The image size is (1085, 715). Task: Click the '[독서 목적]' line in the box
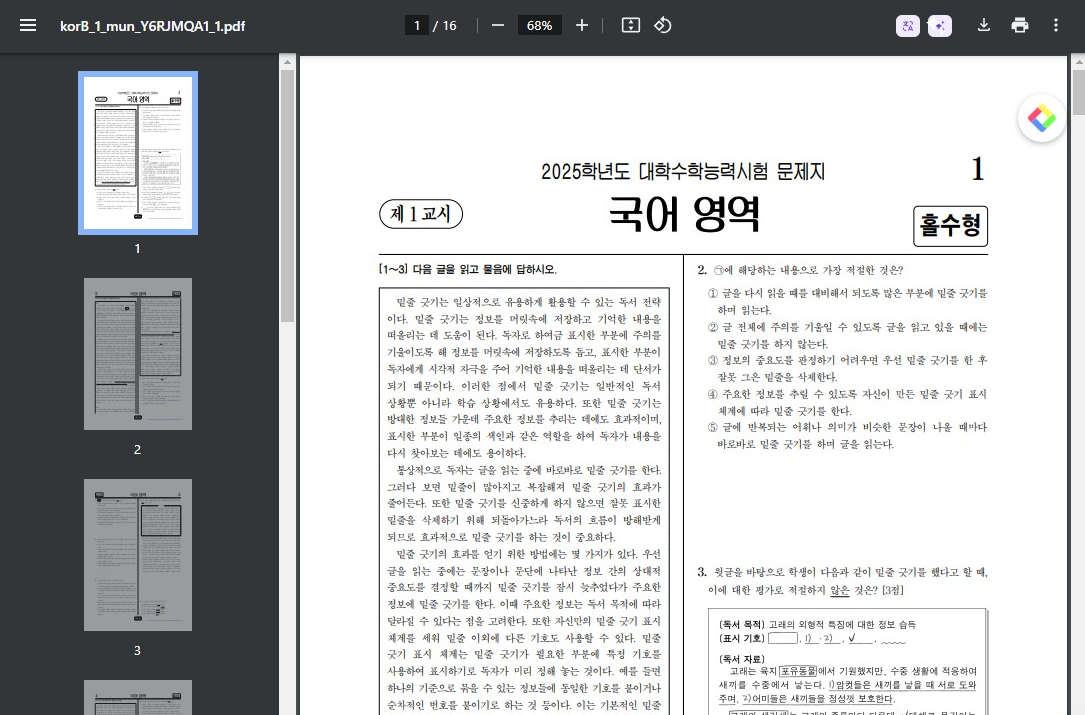tap(817, 624)
